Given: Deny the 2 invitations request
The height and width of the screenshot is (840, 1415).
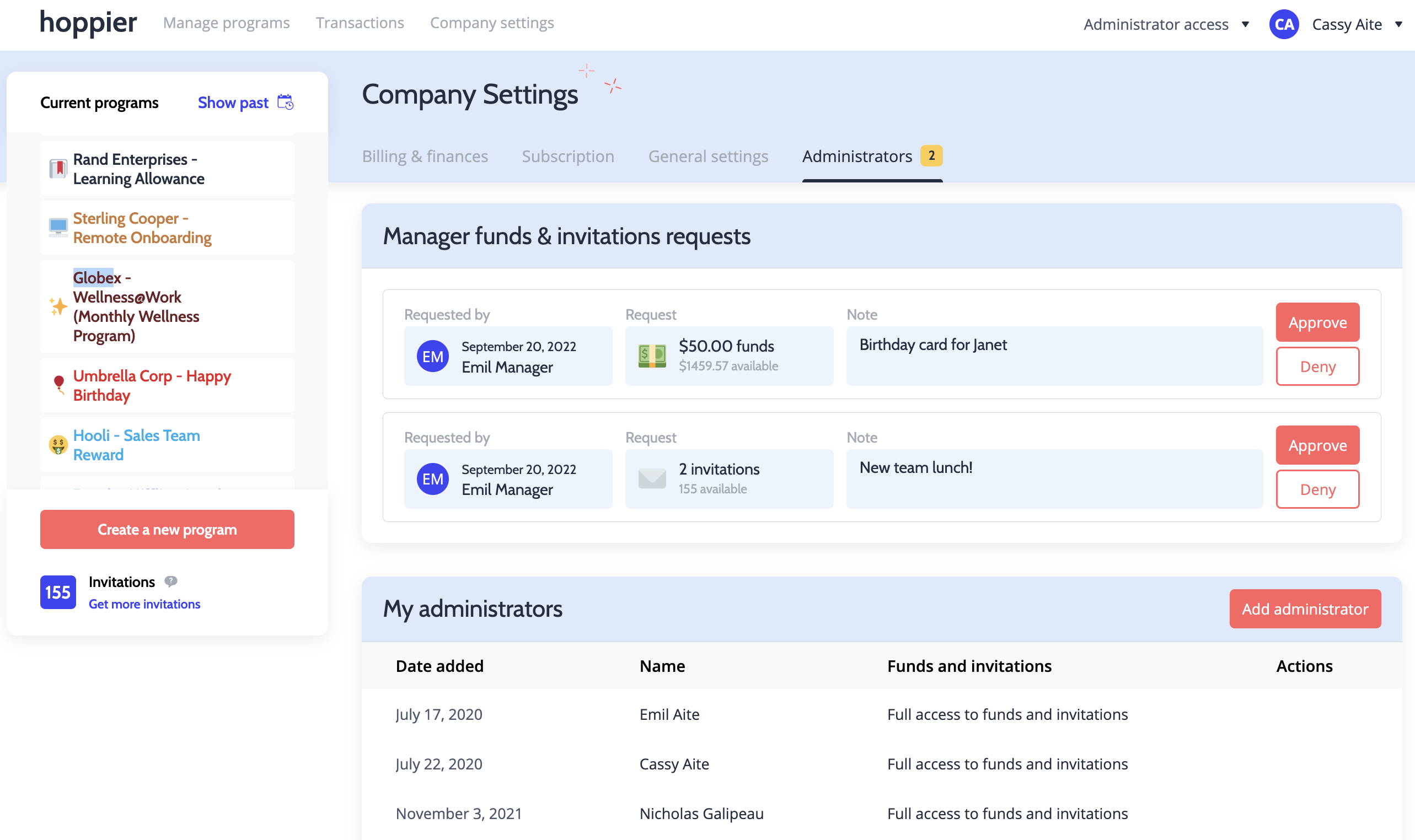Looking at the screenshot, I should click(1317, 489).
